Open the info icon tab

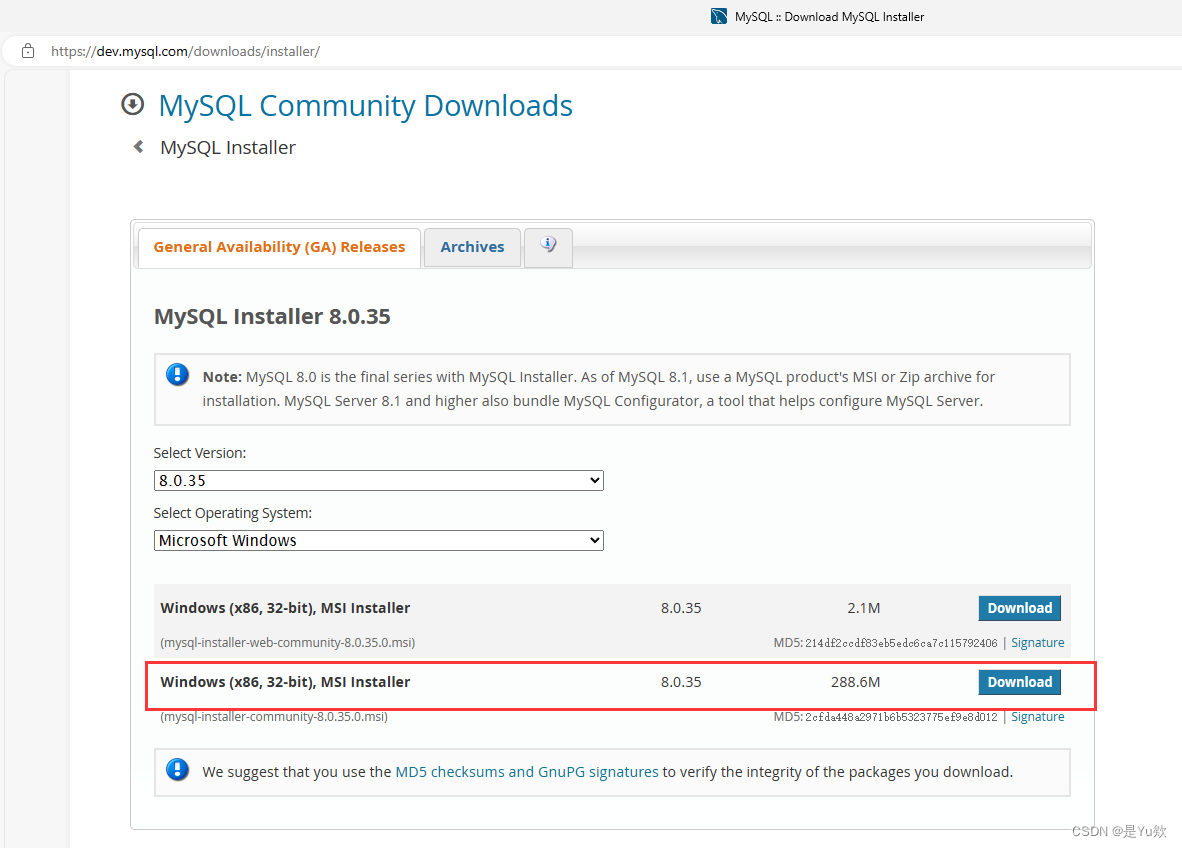548,246
